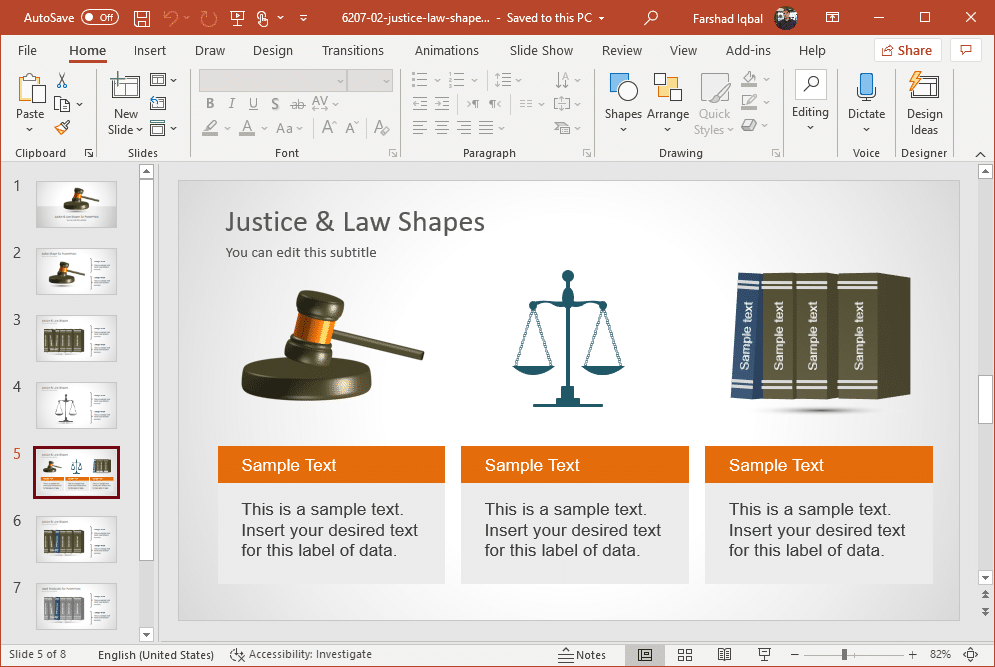
Task: Select slide 3 thumbnail in the panel
Action: point(77,338)
